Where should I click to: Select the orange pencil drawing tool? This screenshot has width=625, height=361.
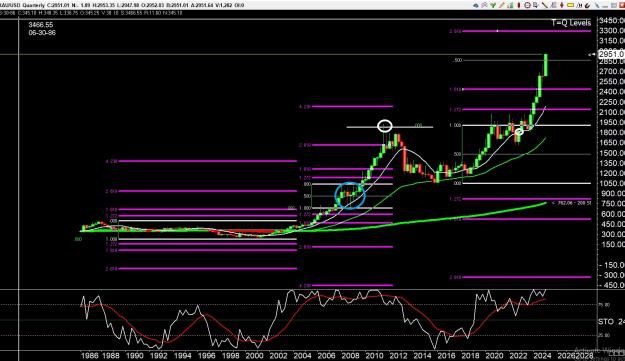point(502,5)
